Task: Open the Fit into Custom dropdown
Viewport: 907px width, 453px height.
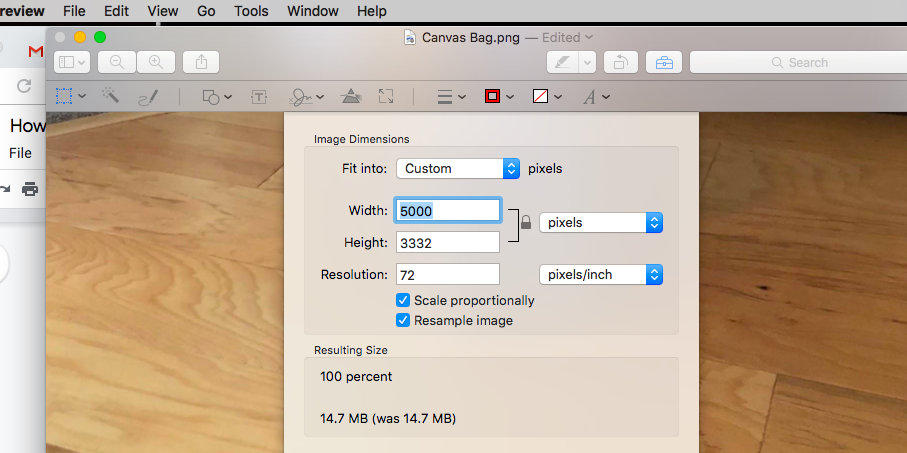Action: click(x=458, y=168)
